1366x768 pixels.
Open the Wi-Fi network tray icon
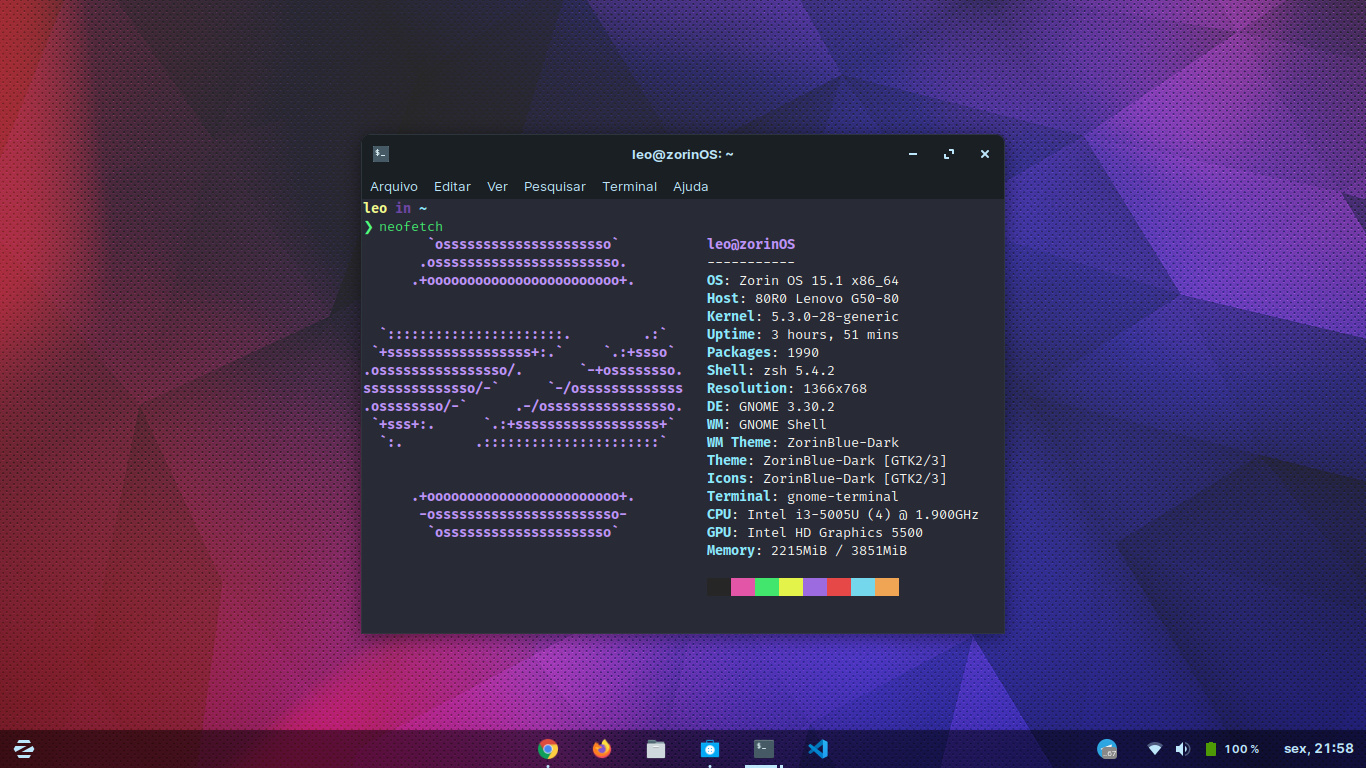click(1155, 749)
